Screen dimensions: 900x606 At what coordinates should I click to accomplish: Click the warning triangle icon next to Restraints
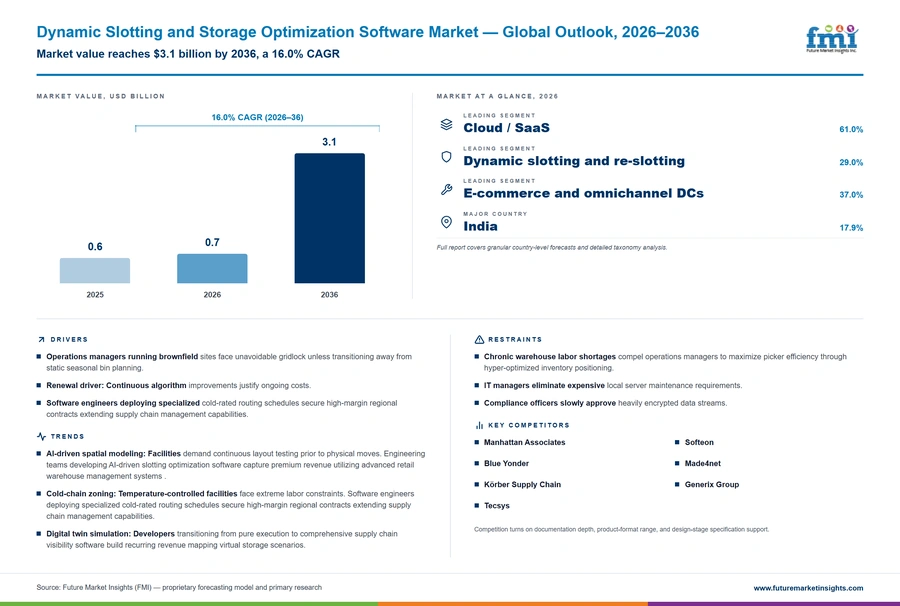point(479,340)
